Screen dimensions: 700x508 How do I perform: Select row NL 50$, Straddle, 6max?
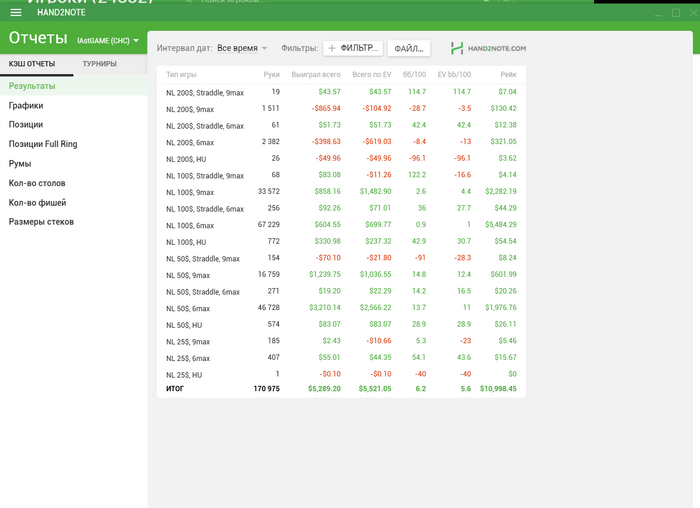tap(341, 291)
